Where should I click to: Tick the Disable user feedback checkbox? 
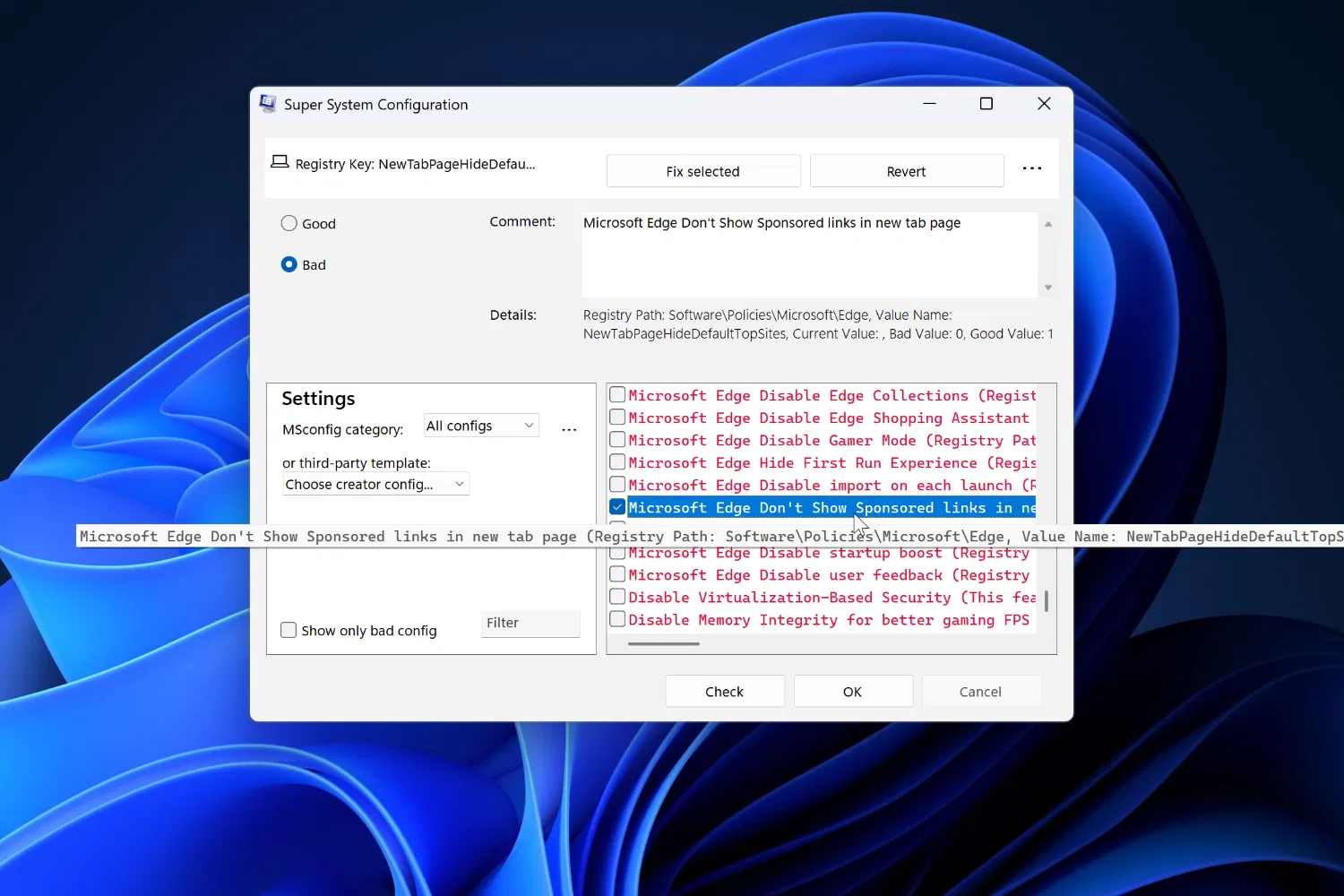tap(617, 573)
